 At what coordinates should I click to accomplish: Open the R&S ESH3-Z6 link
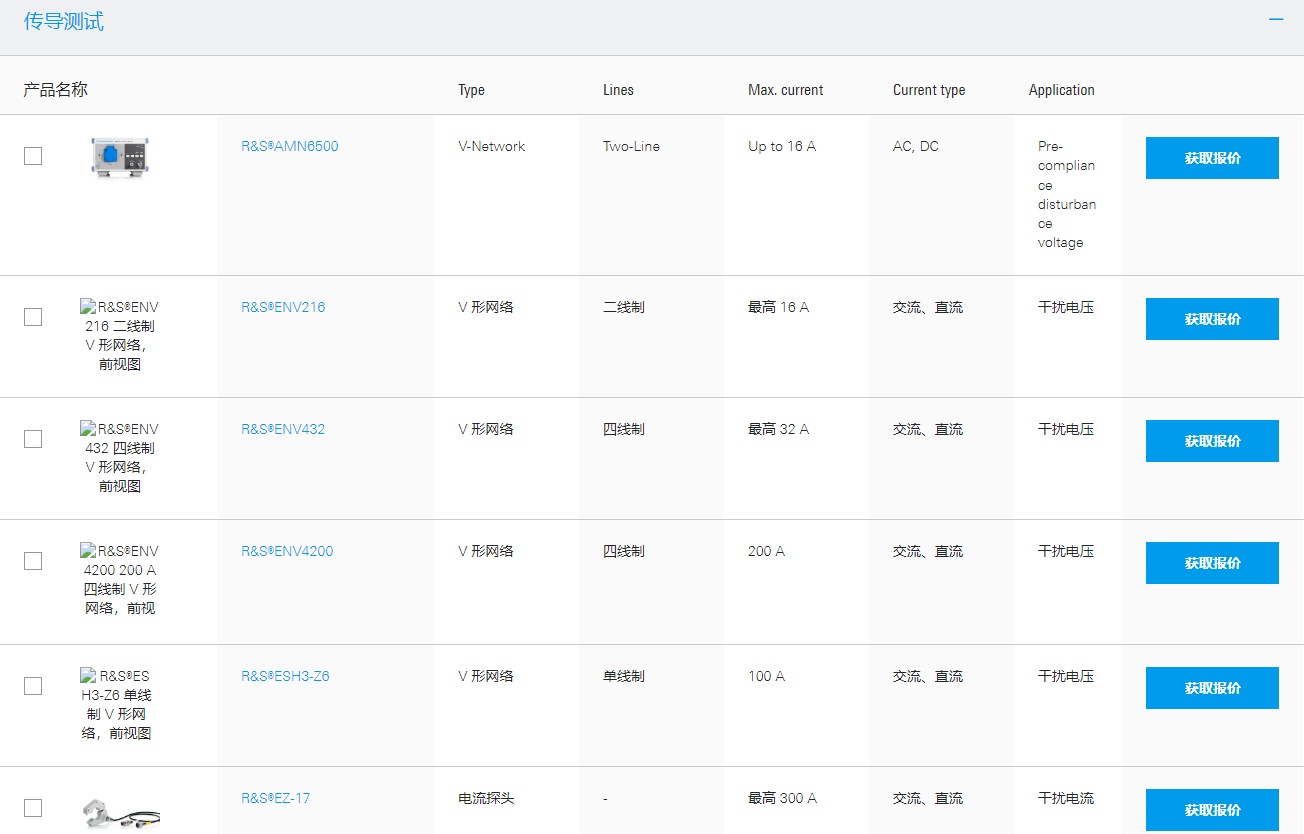pyautogui.click(x=285, y=676)
